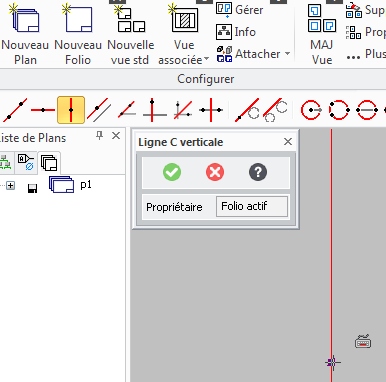386x382 pixels.
Task: Click the Configurer ribbon group label
Action: point(205,79)
